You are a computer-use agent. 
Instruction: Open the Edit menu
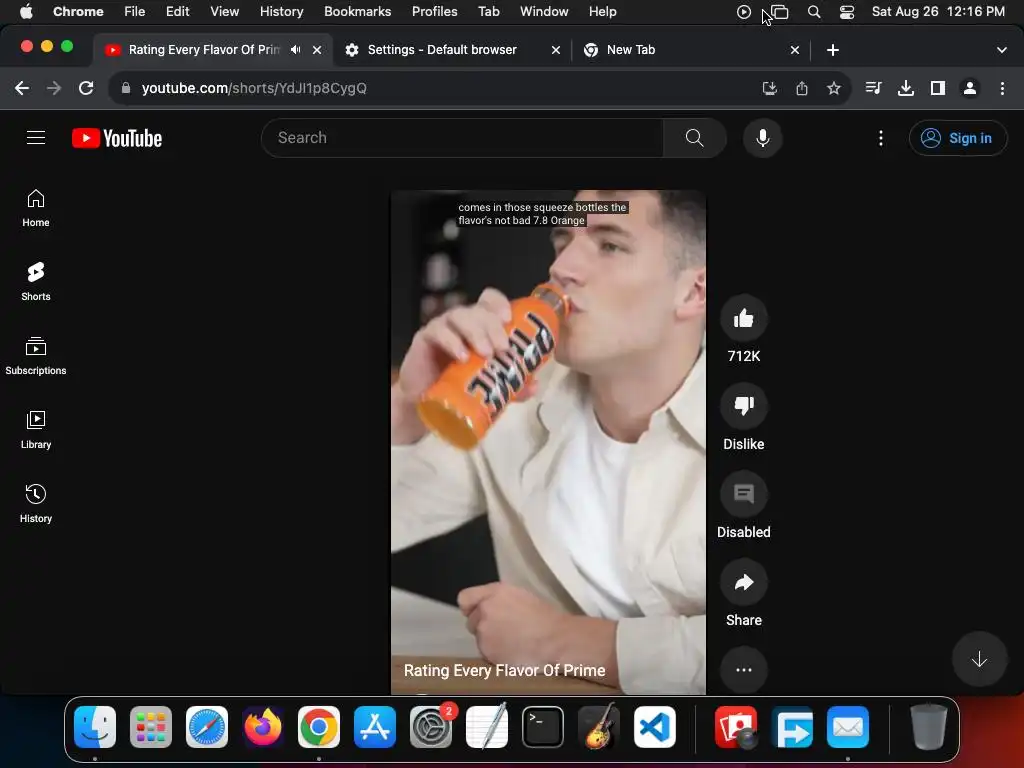click(x=177, y=12)
